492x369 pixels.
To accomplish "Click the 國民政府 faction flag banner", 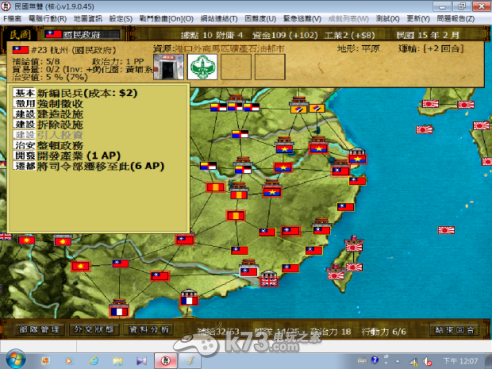I will pos(82,34).
